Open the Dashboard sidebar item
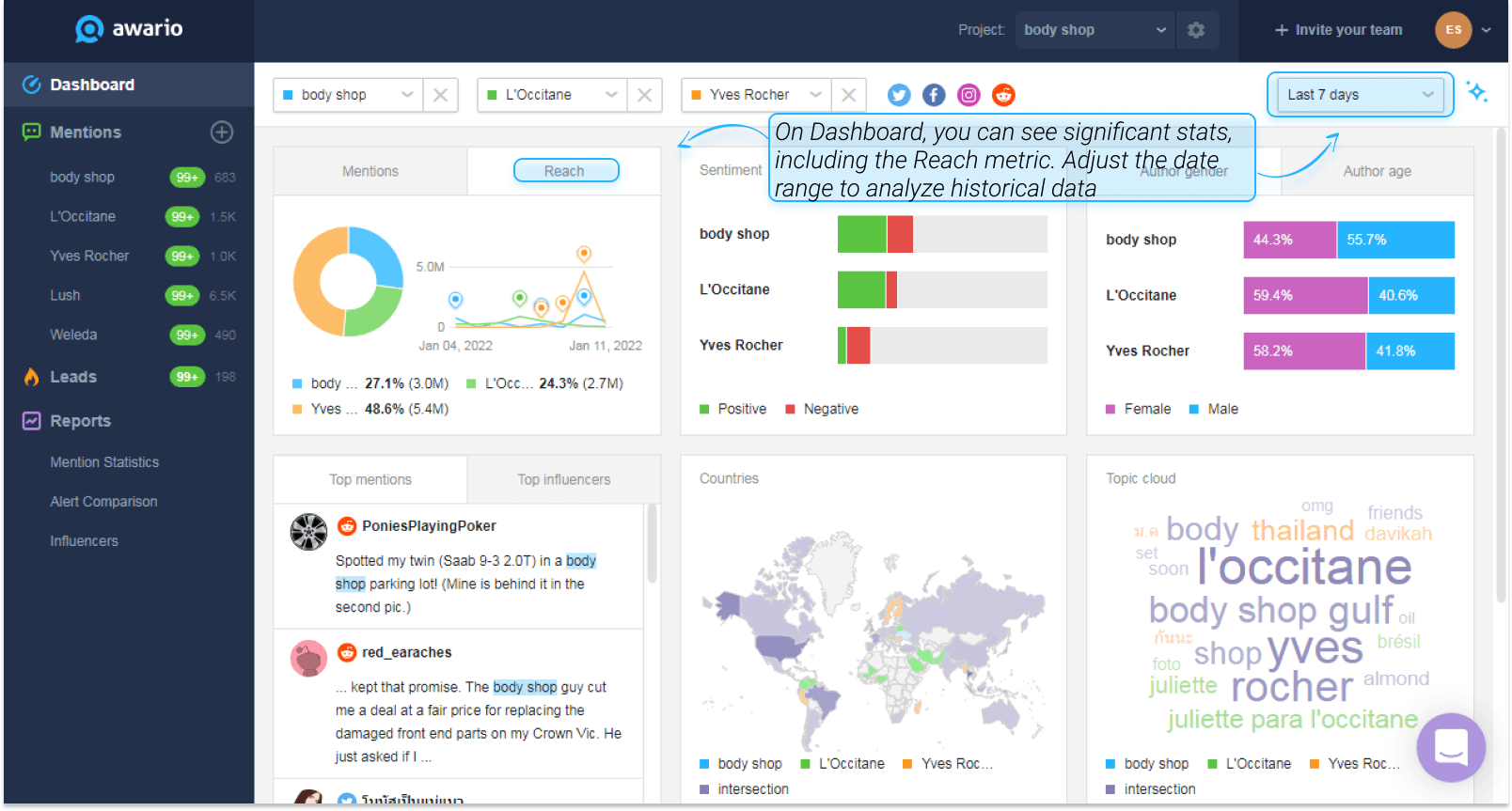The image size is (1512, 811). click(x=129, y=85)
